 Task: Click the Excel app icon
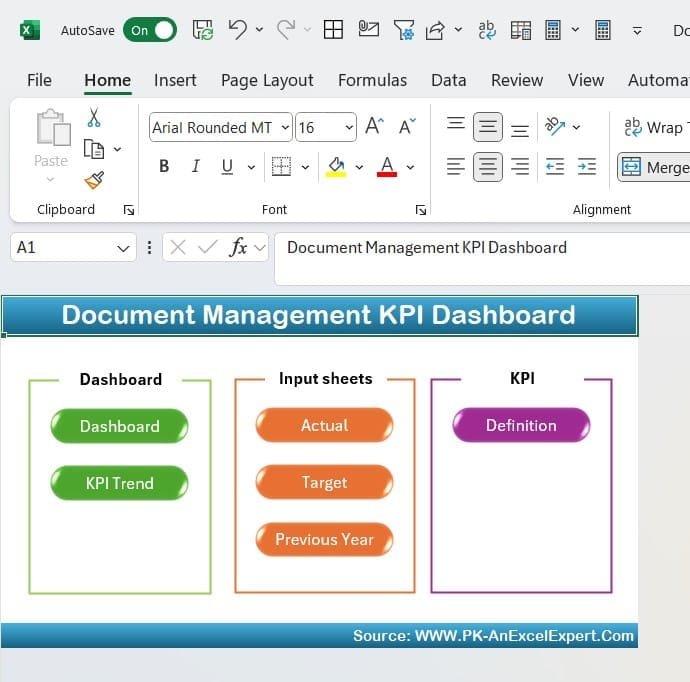(29, 30)
